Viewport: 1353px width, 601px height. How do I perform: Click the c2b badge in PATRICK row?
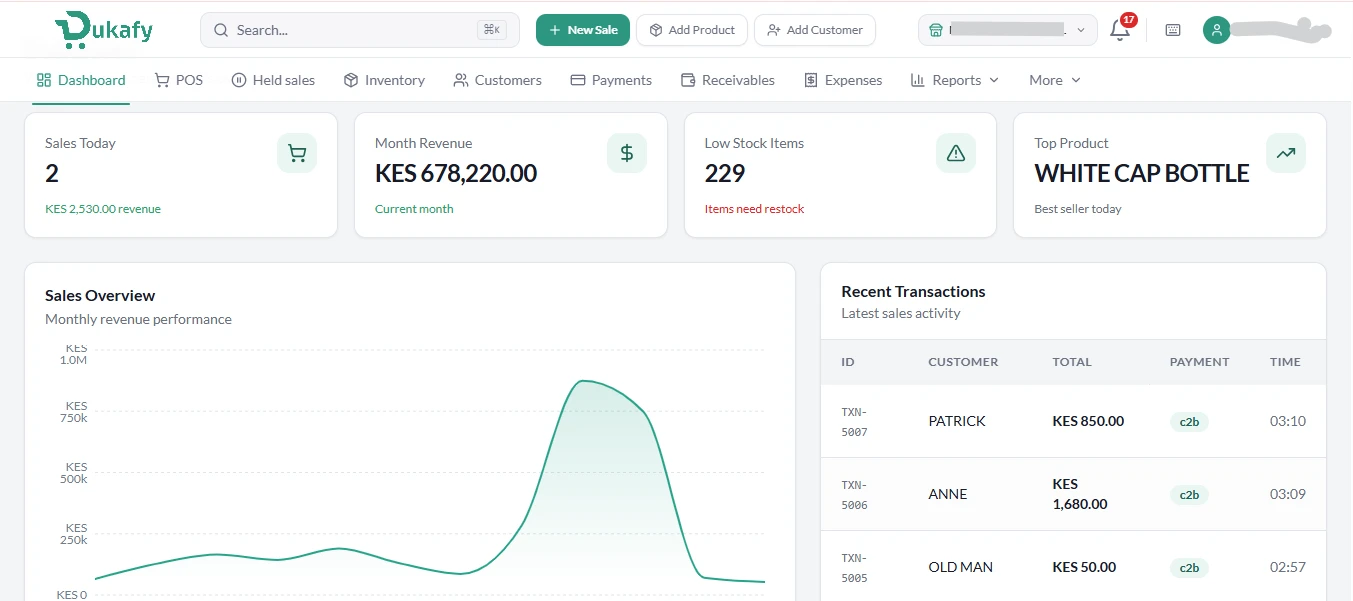(1189, 422)
